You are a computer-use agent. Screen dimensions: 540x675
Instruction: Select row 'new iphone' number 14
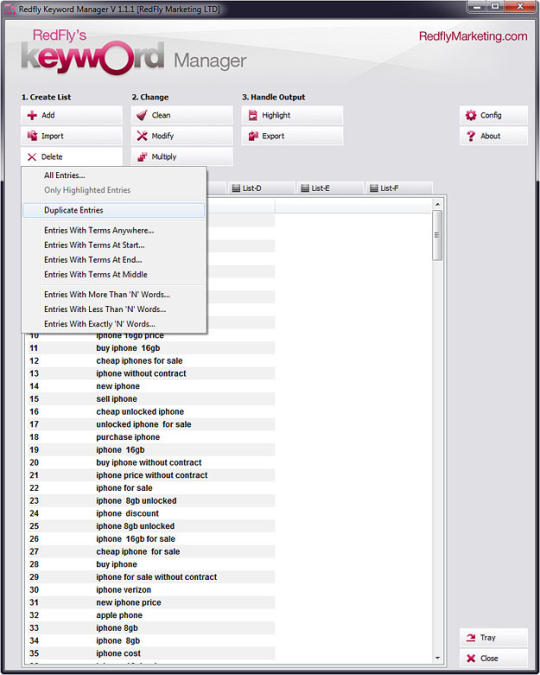pos(150,386)
